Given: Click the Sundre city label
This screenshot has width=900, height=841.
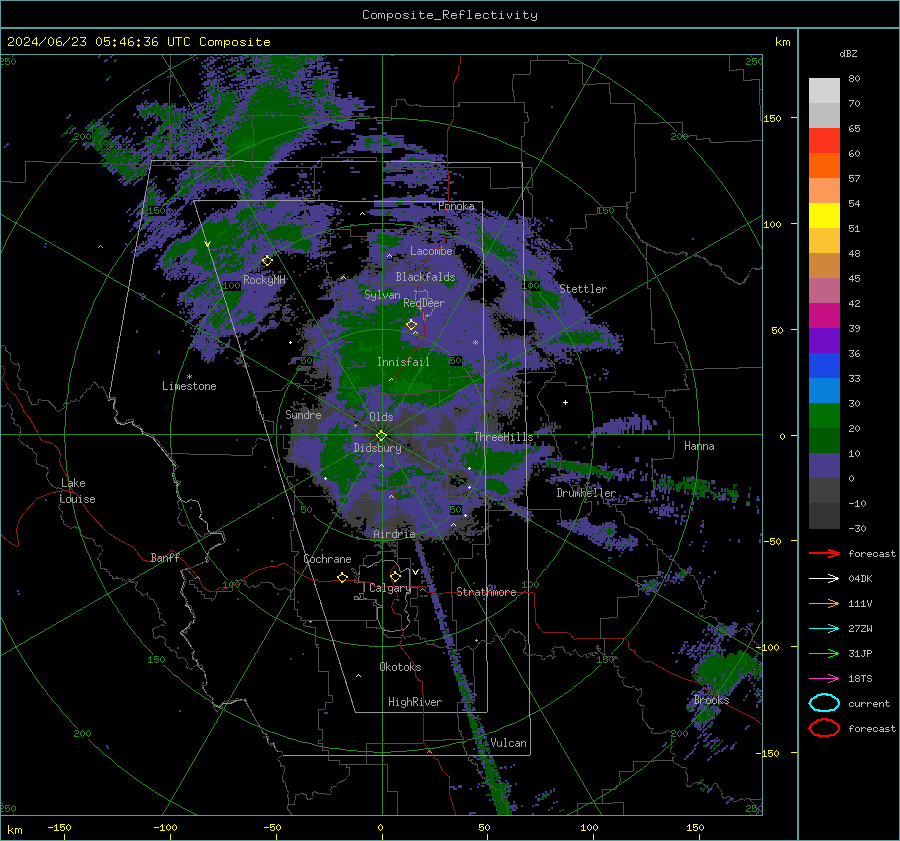Looking at the screenshot, I should pos(303,414).
